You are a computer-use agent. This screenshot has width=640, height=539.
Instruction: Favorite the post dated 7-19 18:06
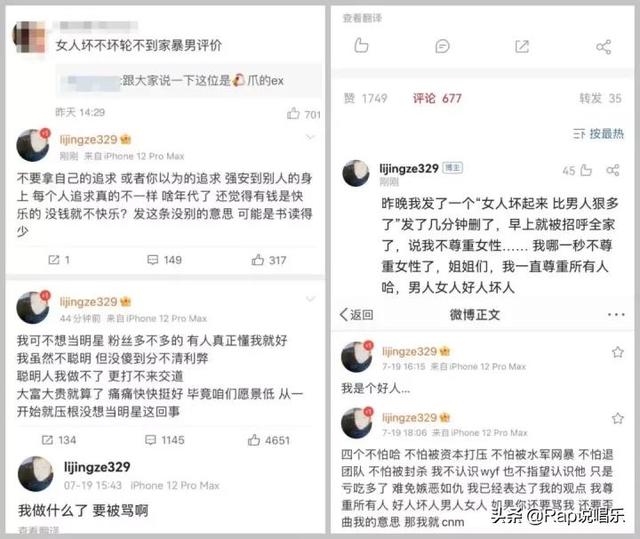618,418
